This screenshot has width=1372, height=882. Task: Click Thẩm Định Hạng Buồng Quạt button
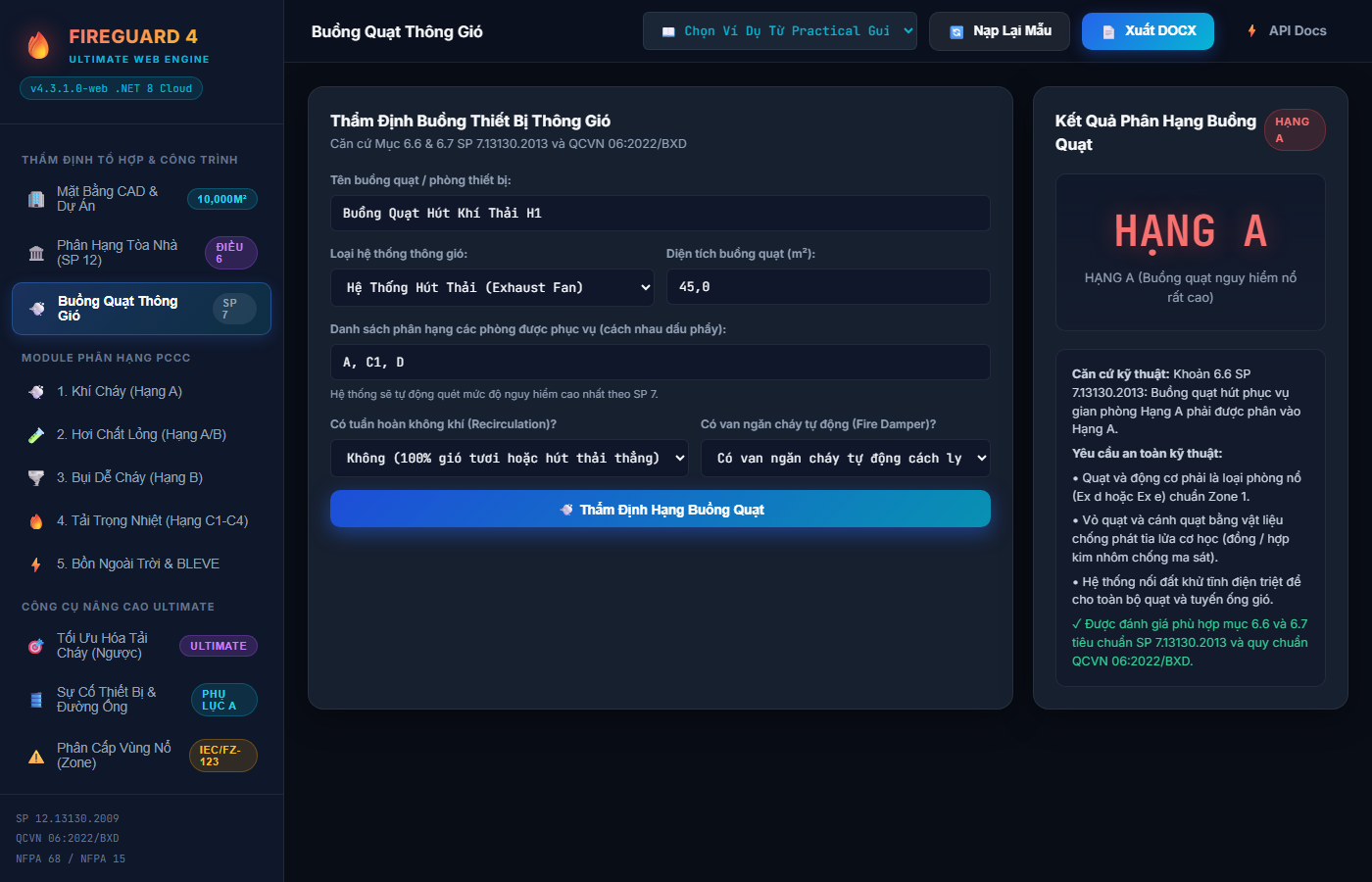(x=661, y=509)
